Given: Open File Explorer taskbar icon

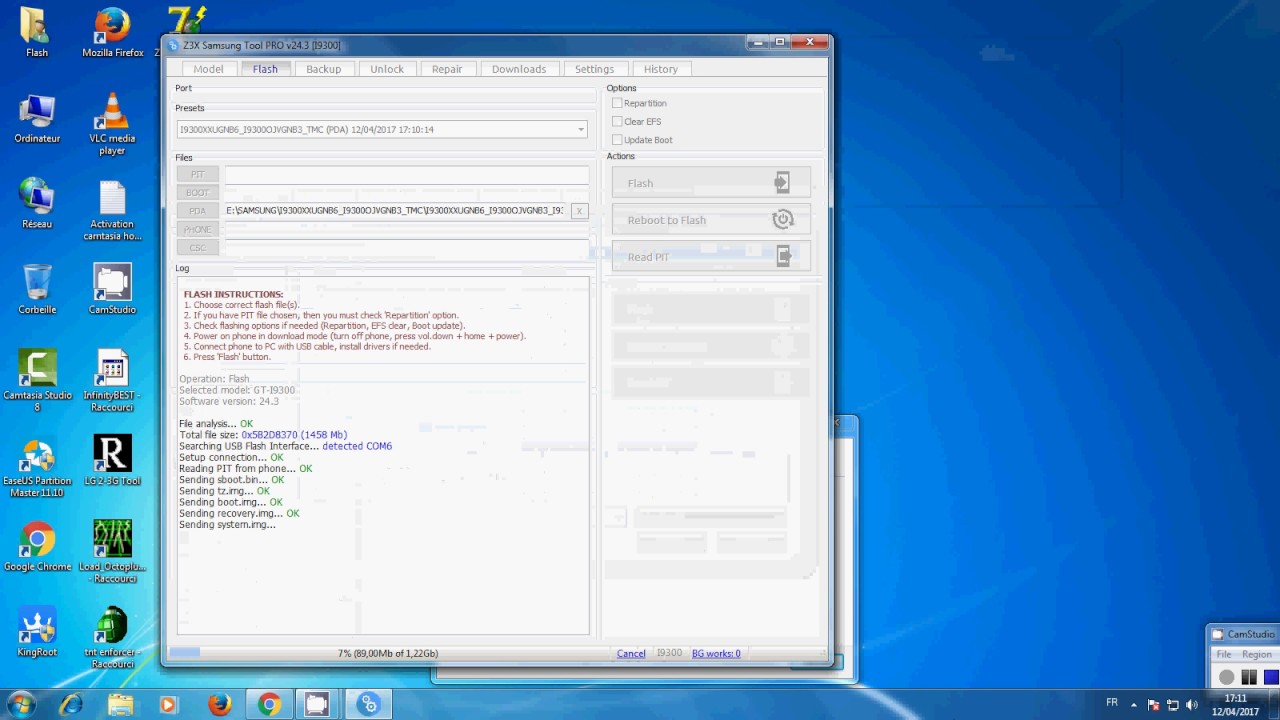Looking at the screenshot, I should pos(120,705).
